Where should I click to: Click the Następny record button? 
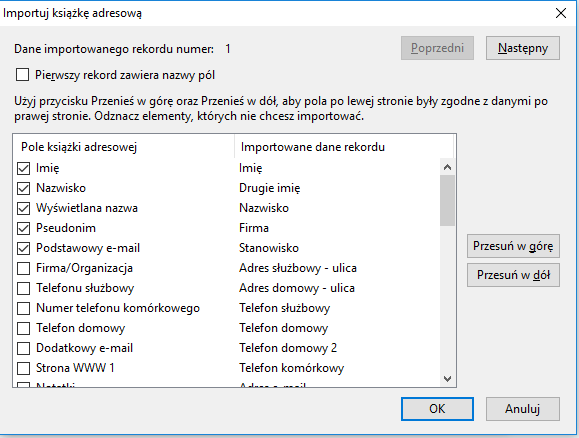pyautogui.click(x=523, y=48)
